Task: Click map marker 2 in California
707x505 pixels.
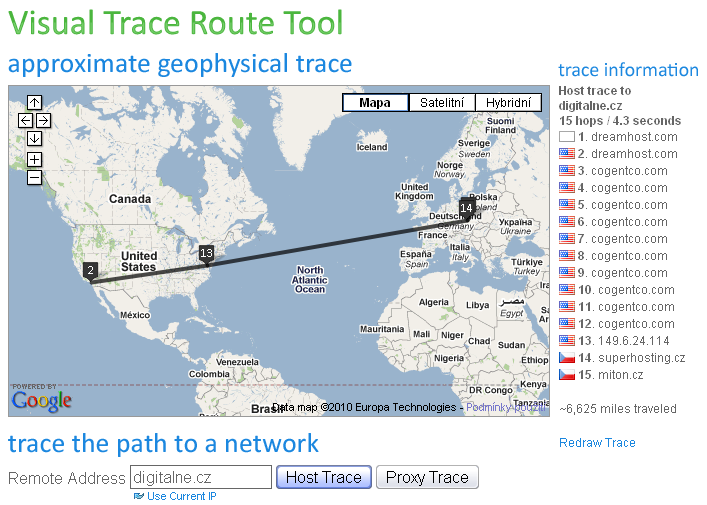Action: tap(91, 272)
